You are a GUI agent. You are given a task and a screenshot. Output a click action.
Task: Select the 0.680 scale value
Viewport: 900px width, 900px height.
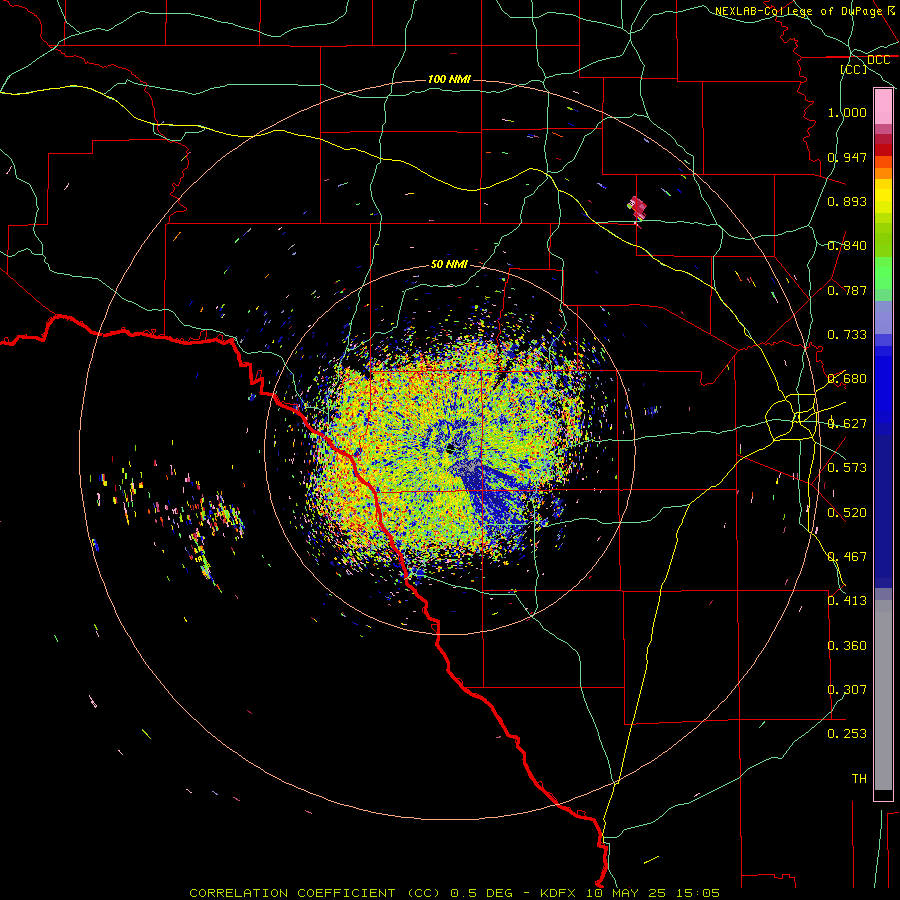[847, 379]
